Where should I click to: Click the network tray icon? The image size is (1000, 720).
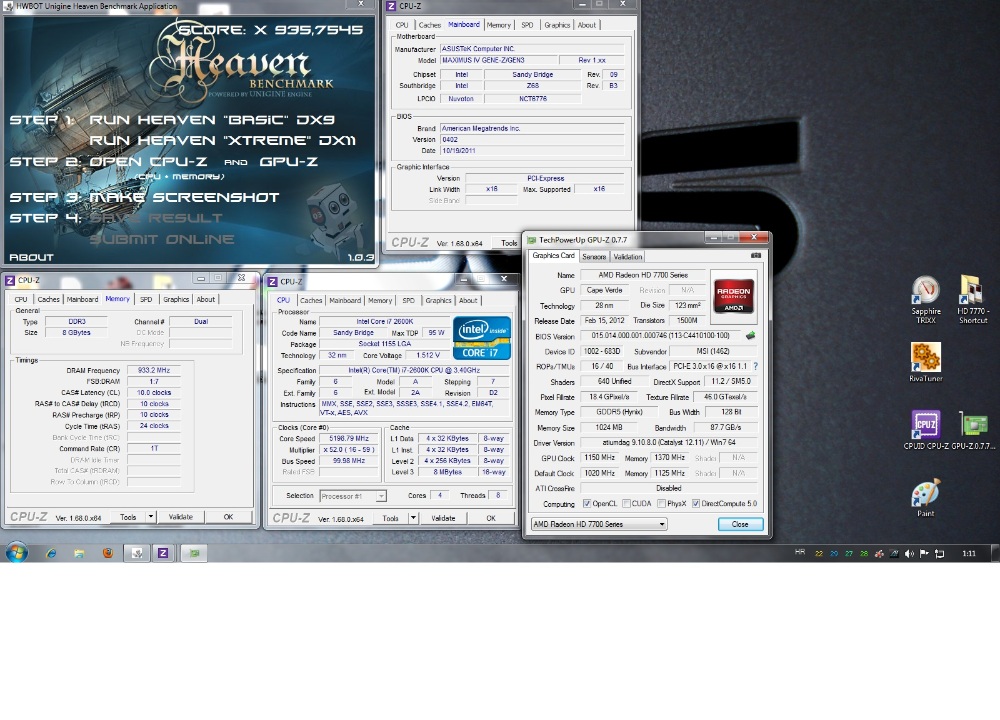pyautogui.click(x=939, y=554)
